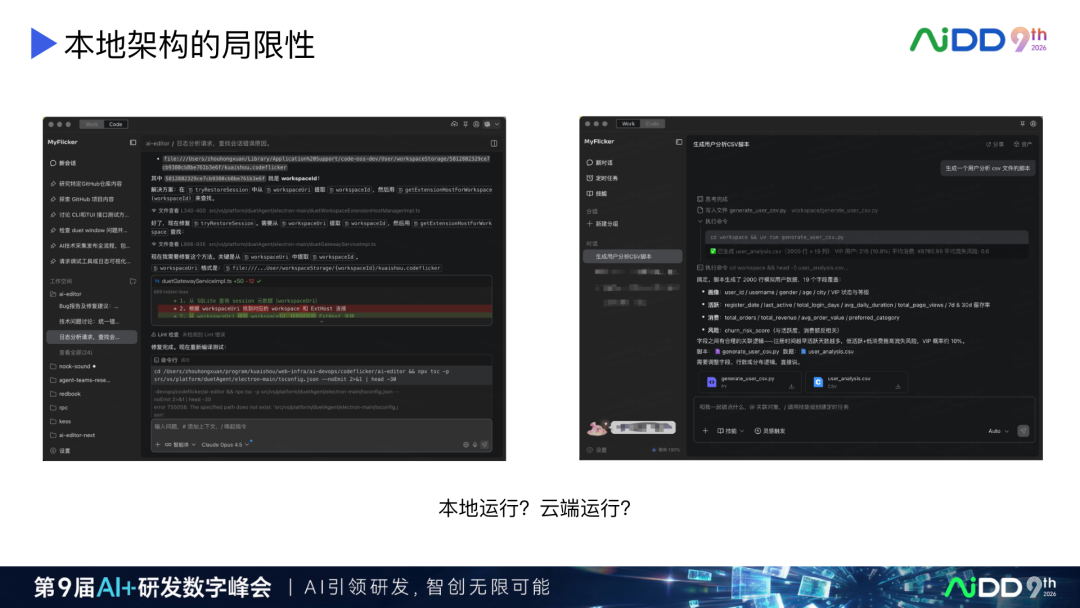This screenshot has width=1080, height=608.
Task: Open 智能体 mode dropdown
Action: click(180, 445)
